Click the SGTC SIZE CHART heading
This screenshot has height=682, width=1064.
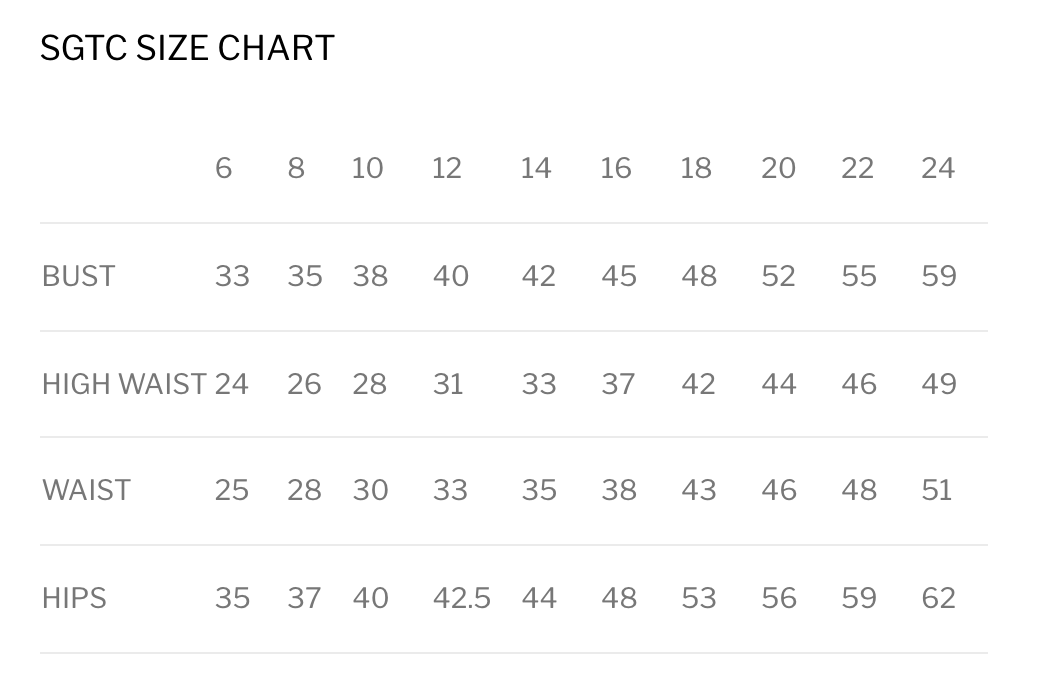187,48
